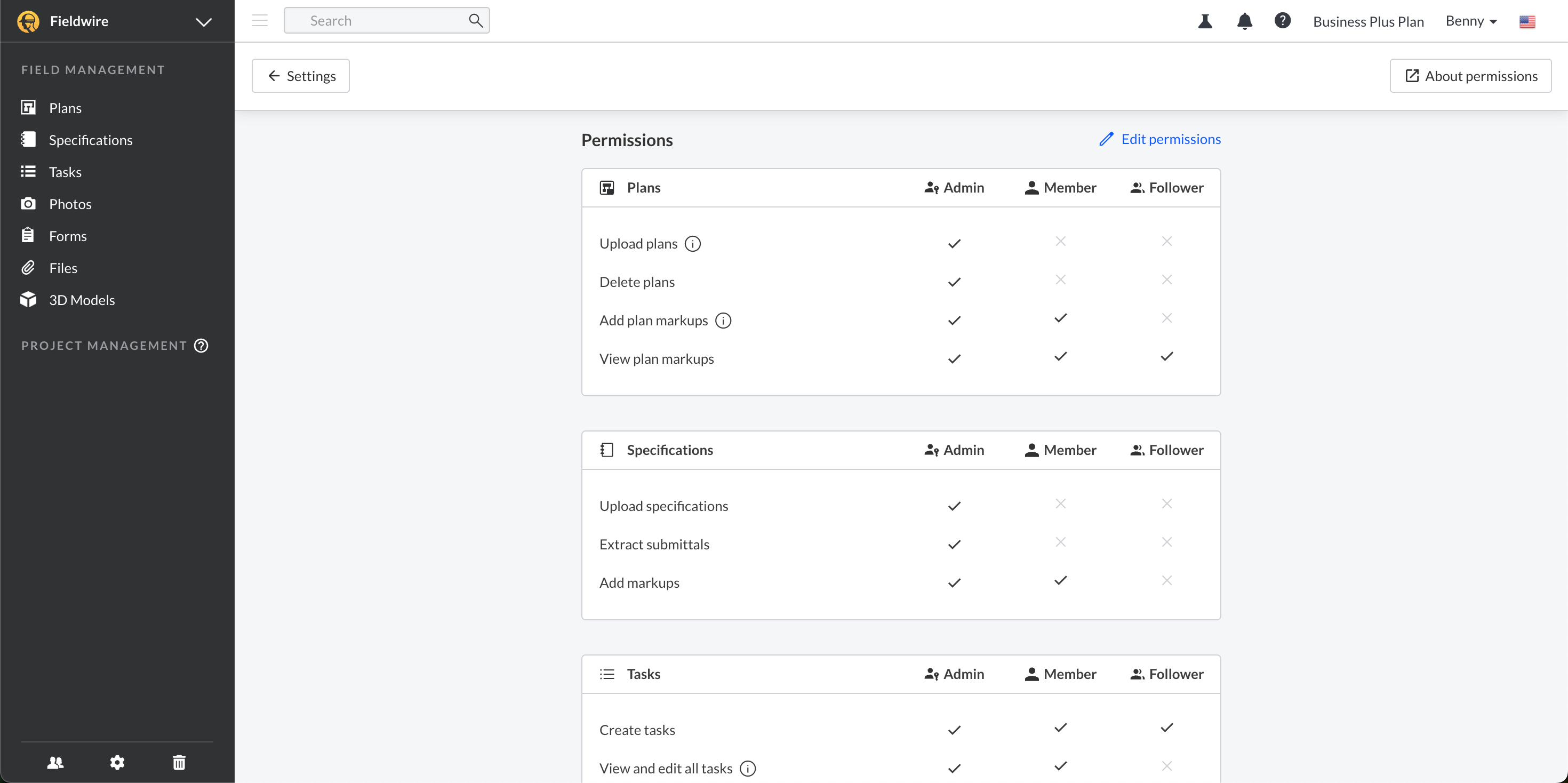The width and height of the screenshot is (1568, 783).
Task: Open the help question mark icon
Action: (1282, 21)
